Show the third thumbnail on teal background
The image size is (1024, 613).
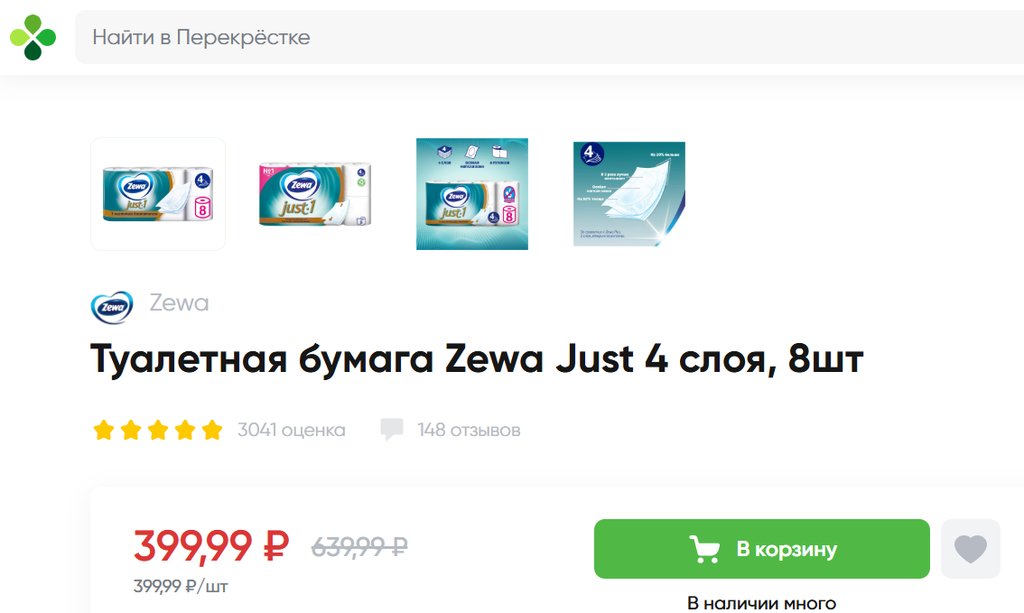[472, 194]
